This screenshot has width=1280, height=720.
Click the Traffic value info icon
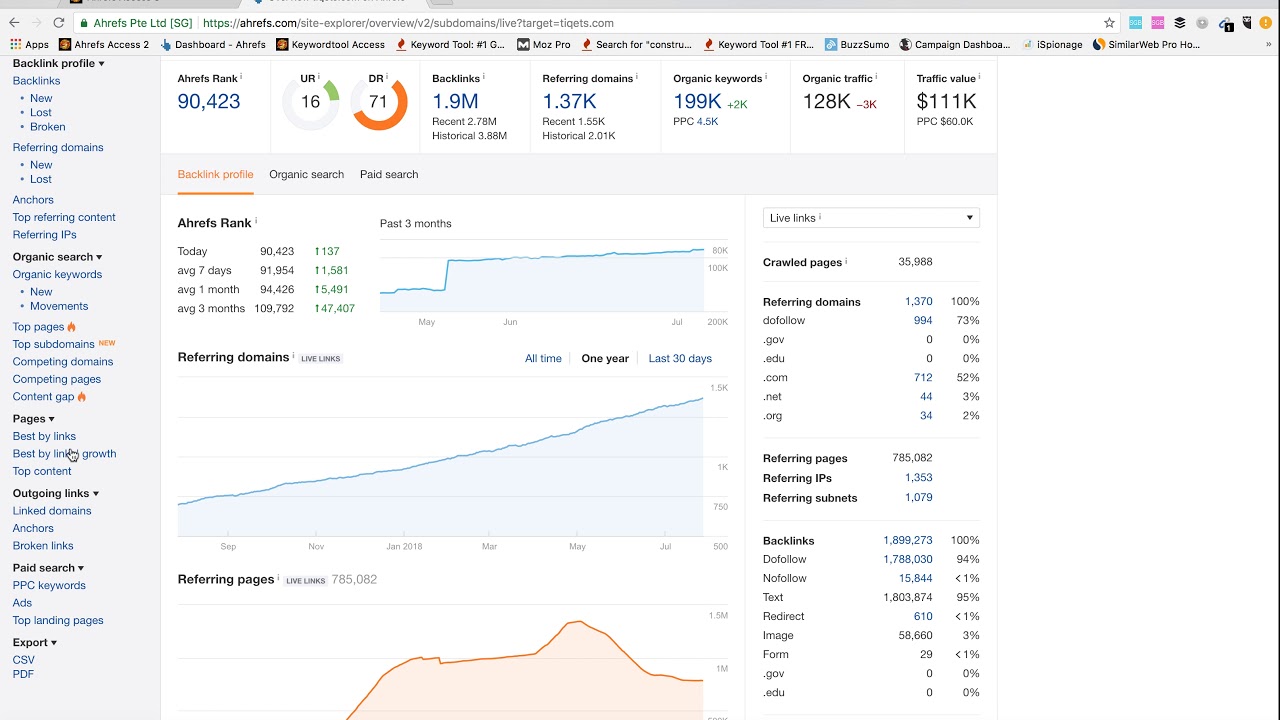click(980, 76)
